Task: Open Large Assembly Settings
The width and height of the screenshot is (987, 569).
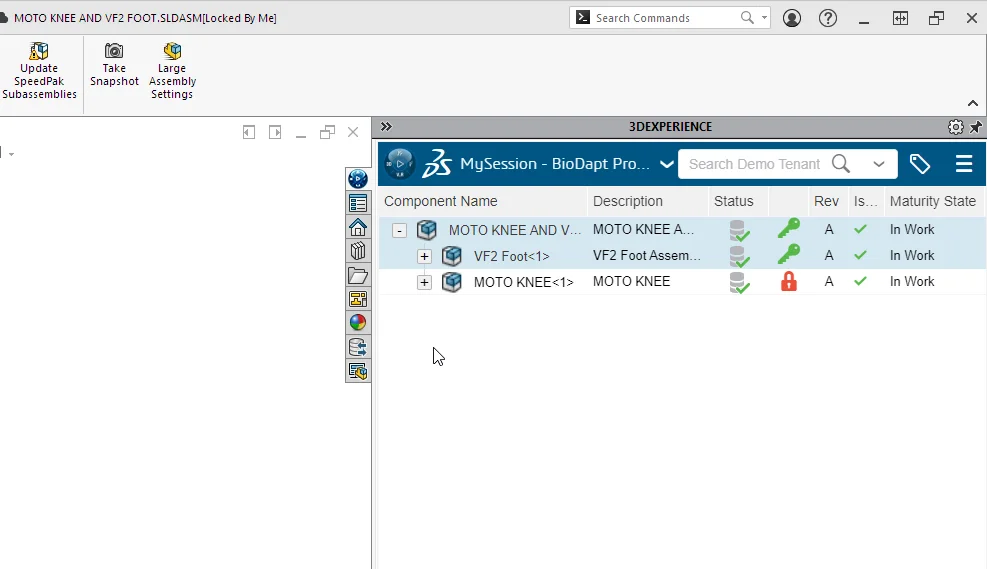Action: [172, 71]
